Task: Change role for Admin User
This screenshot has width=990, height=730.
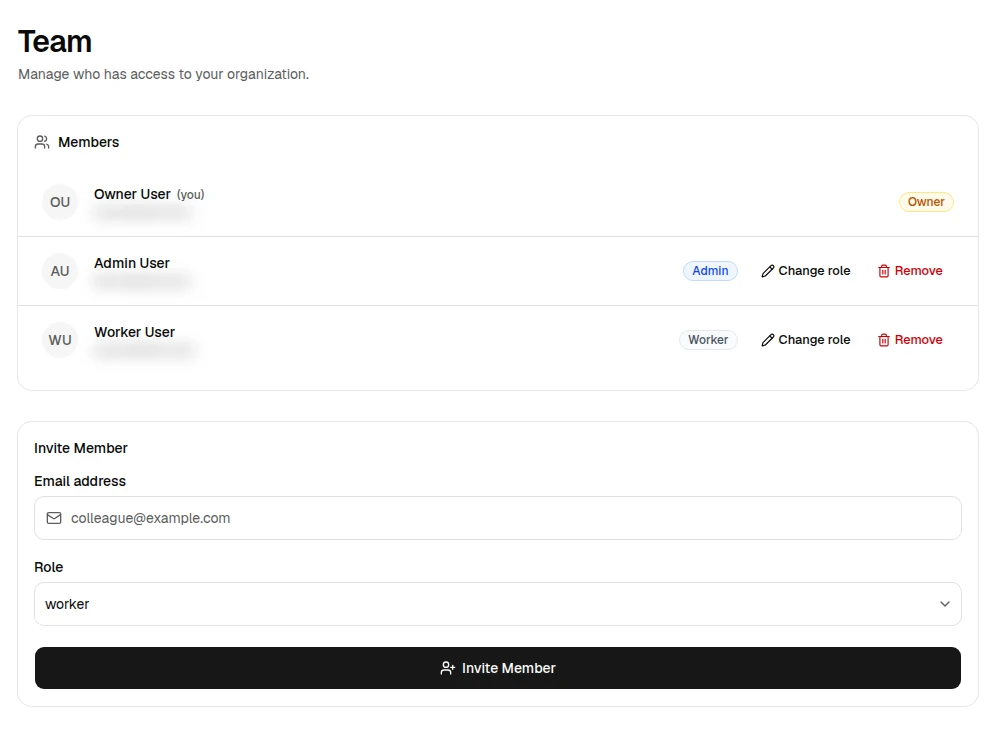Action: pos(805,271)
